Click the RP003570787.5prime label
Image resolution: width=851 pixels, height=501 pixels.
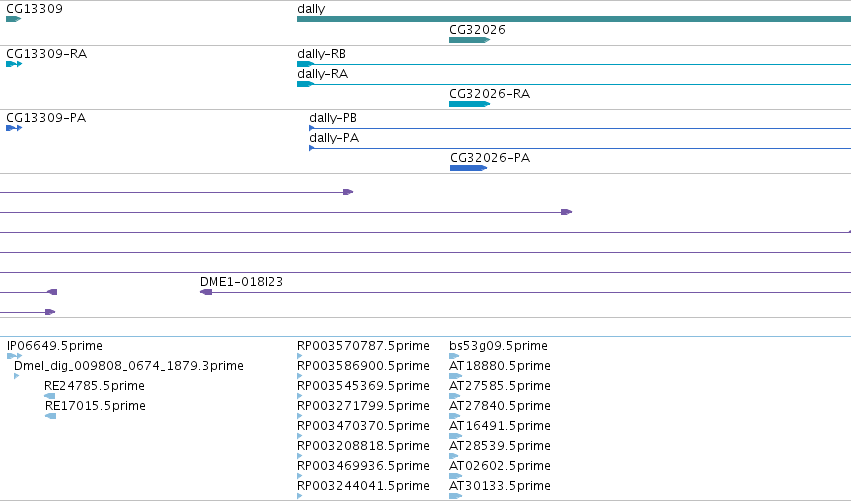[x=363, y=346]
